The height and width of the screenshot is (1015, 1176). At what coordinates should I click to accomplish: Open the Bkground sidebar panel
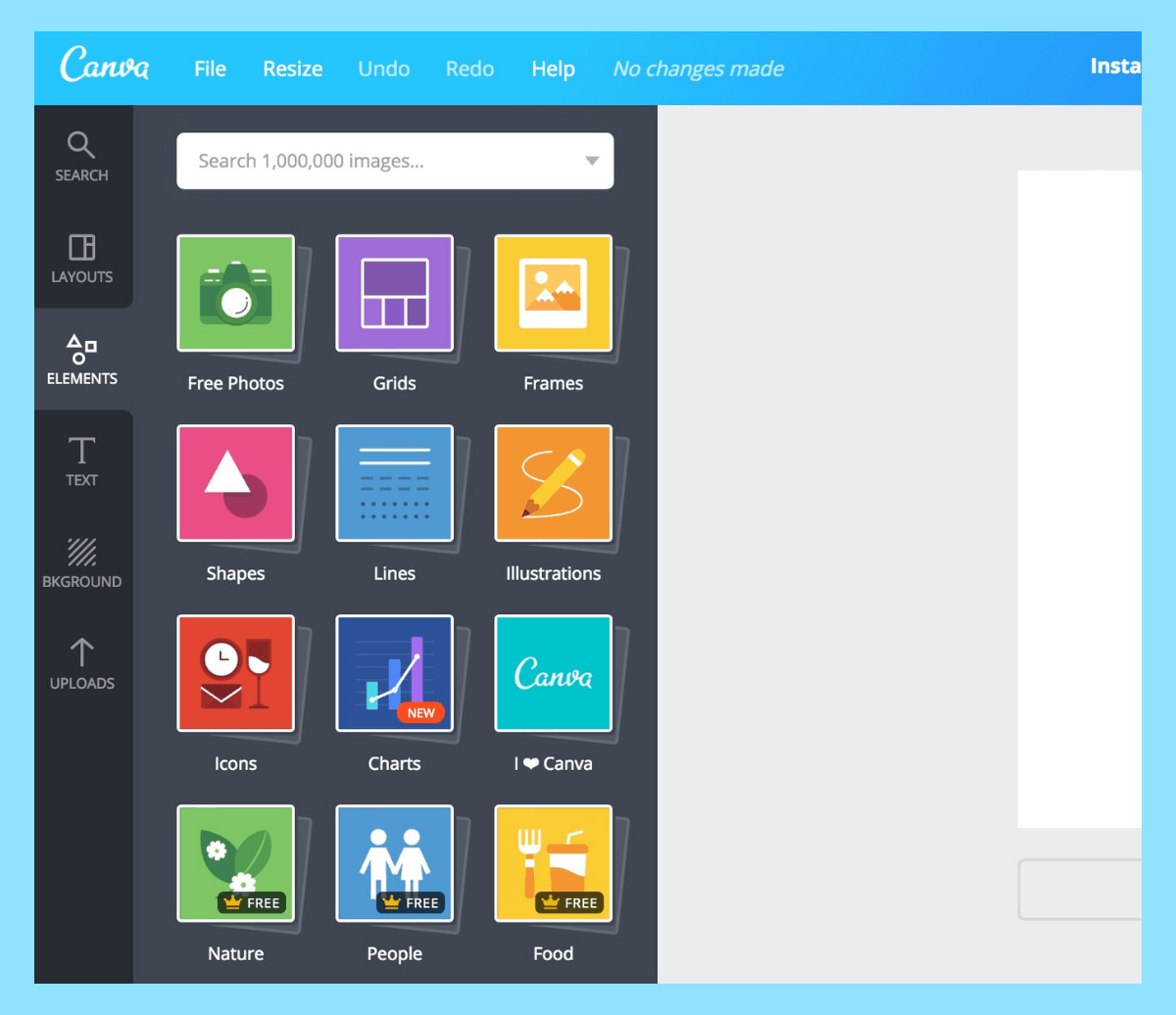click(82, 563)
